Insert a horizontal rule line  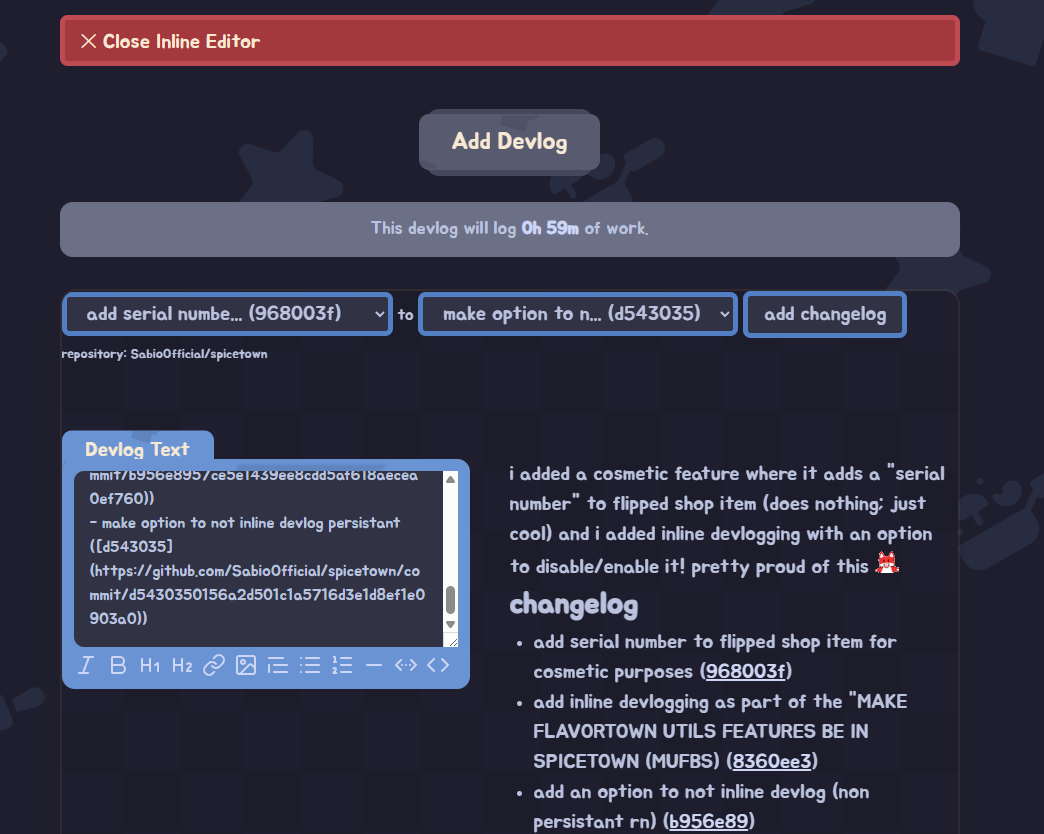(374, 666)
